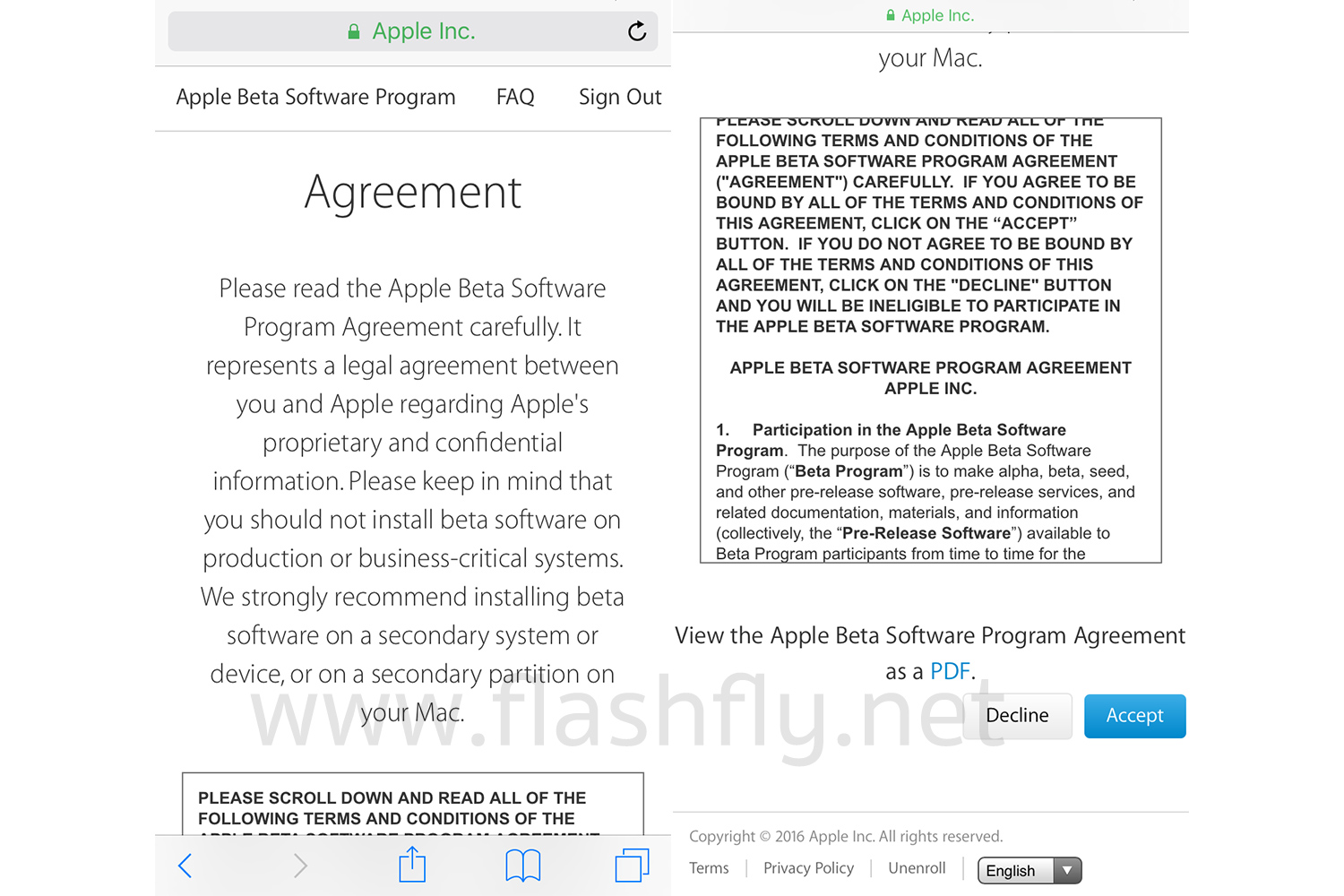The width and height of the screenshot is (1344, 896).
Task: Tap the collapsed Apple Inc. address in right screen
Action: click(930, 15)
